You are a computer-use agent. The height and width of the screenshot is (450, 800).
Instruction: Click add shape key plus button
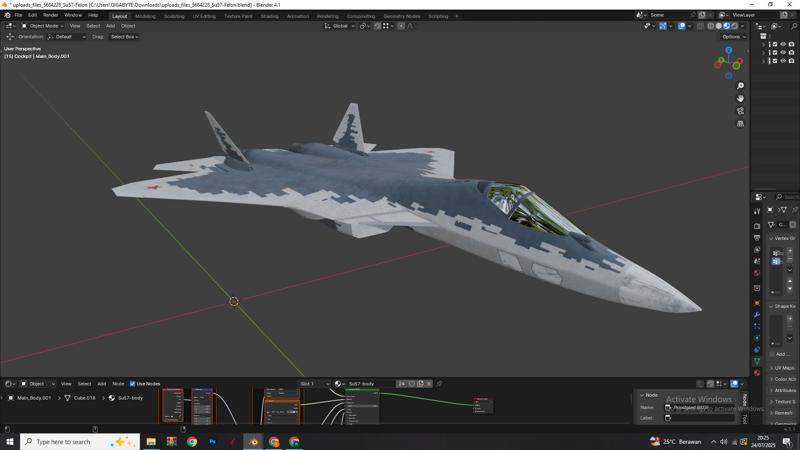pyautogui.click(x=790, y=318)
